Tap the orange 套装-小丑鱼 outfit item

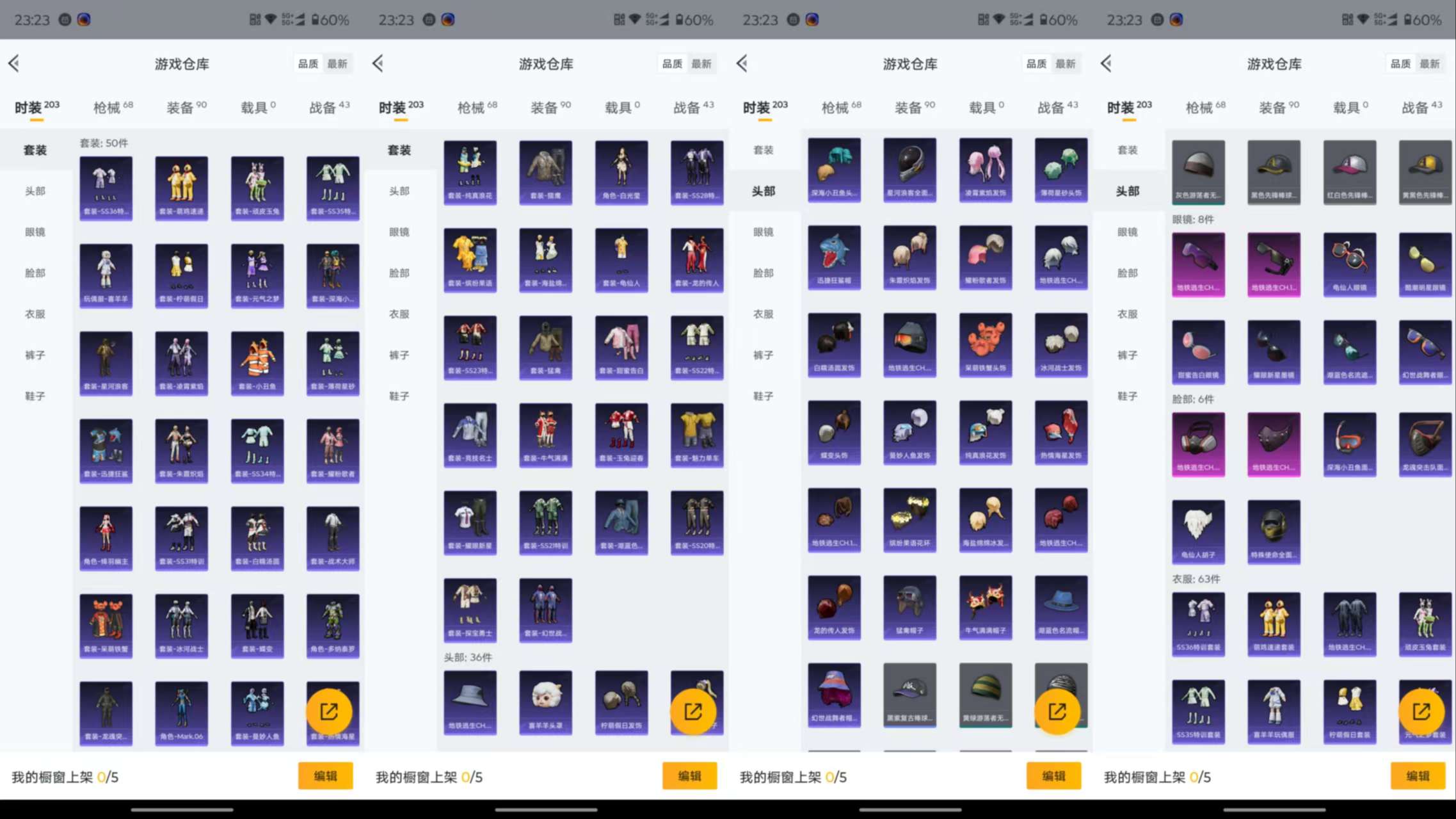click(257, 362)
